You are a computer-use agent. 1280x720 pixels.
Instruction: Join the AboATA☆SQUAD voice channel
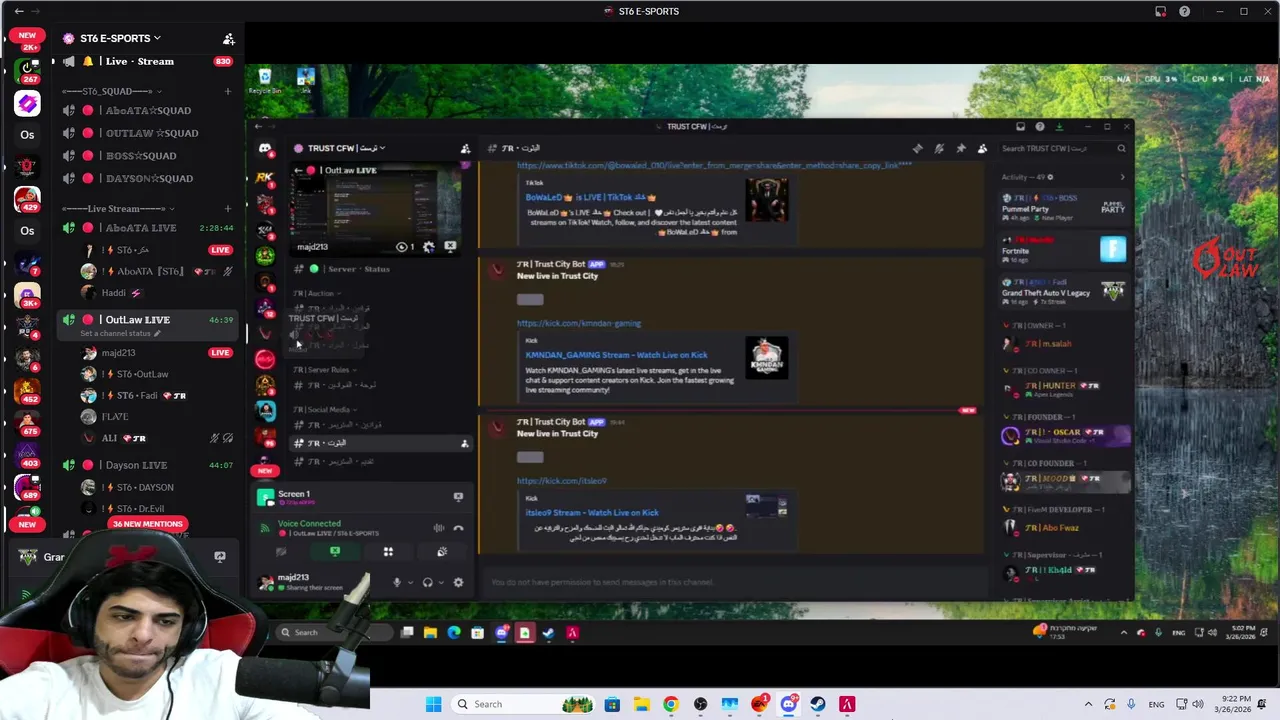(148, 110)
